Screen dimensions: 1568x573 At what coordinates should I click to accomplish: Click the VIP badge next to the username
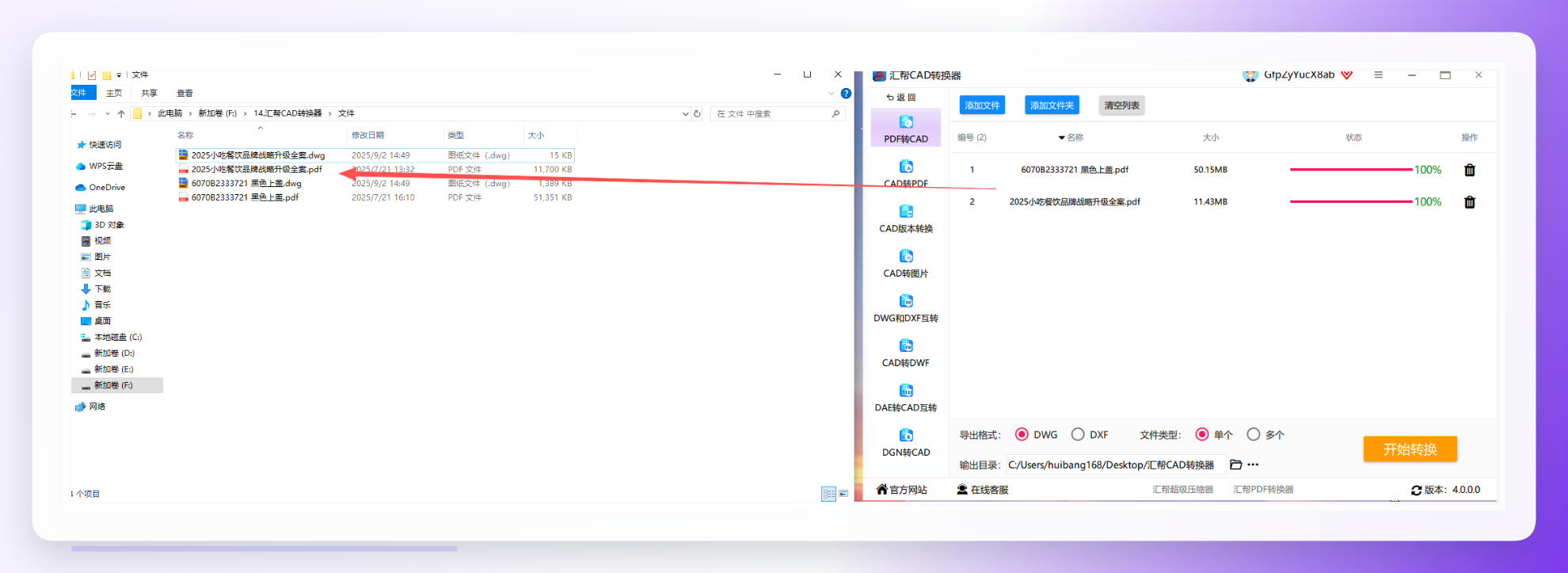coord(1346,75)
